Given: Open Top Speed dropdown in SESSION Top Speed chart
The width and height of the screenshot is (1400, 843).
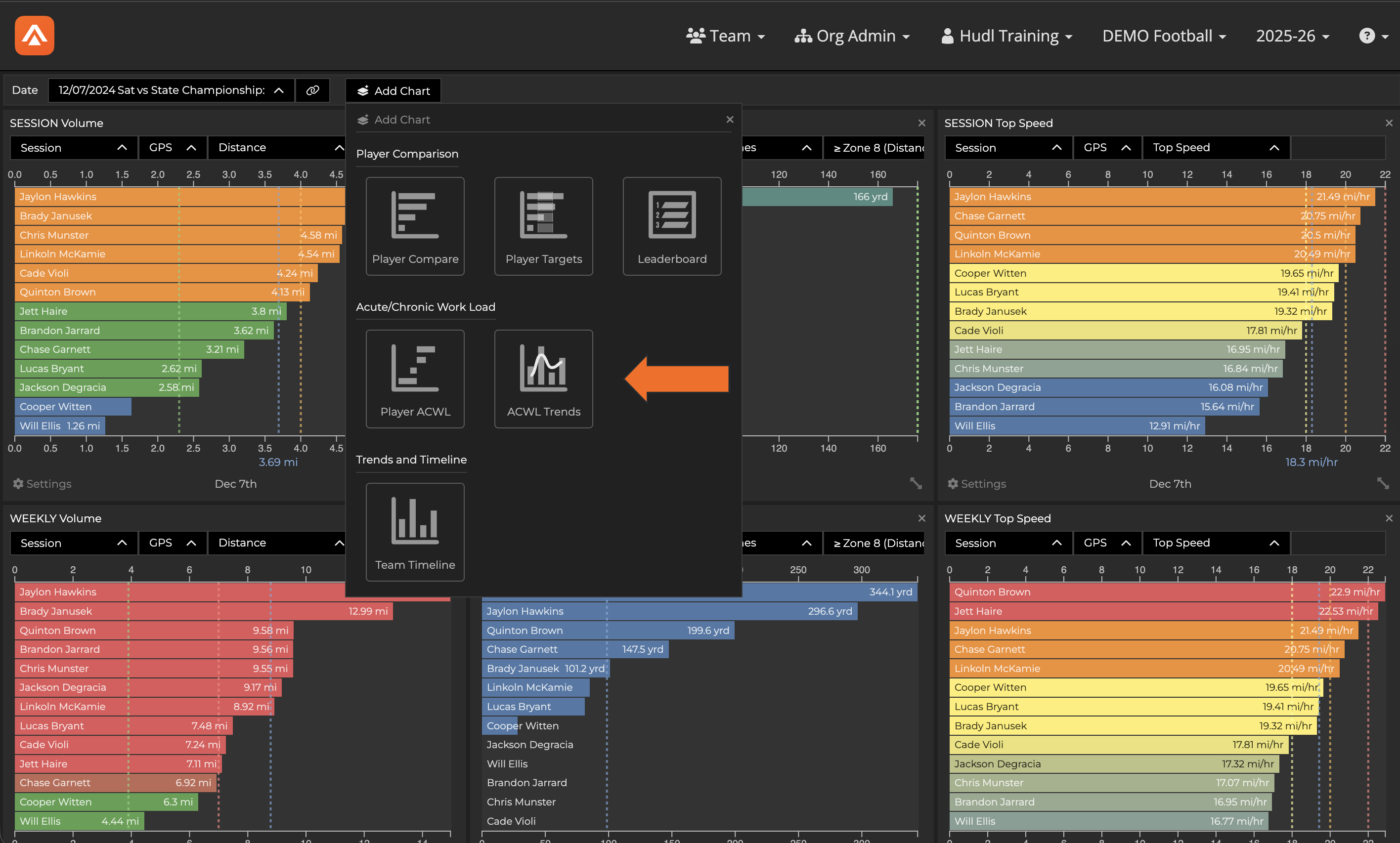Looking at the screenshot, I should pos(1216,148).
